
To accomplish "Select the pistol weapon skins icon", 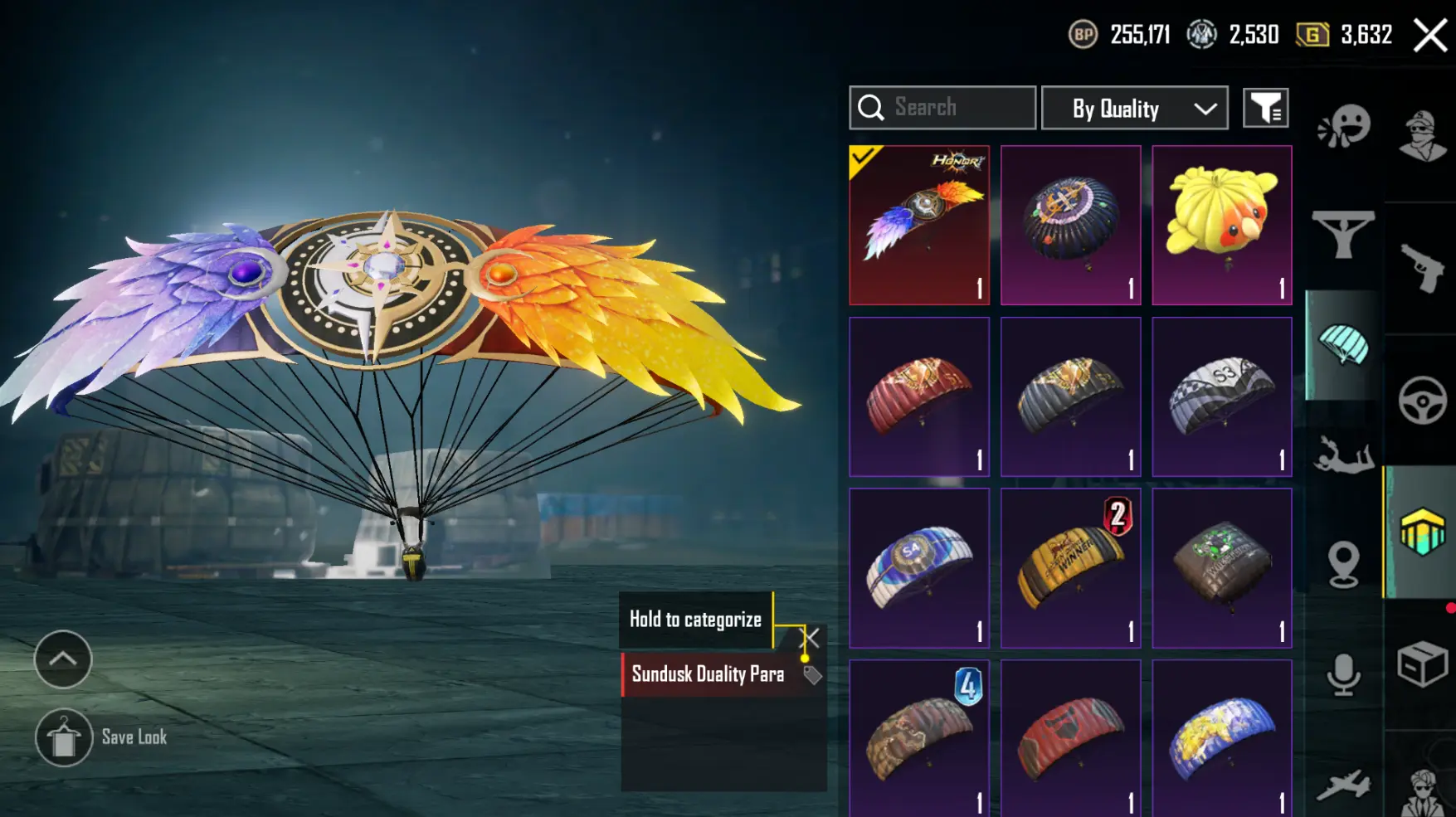I will [1422, 268].
